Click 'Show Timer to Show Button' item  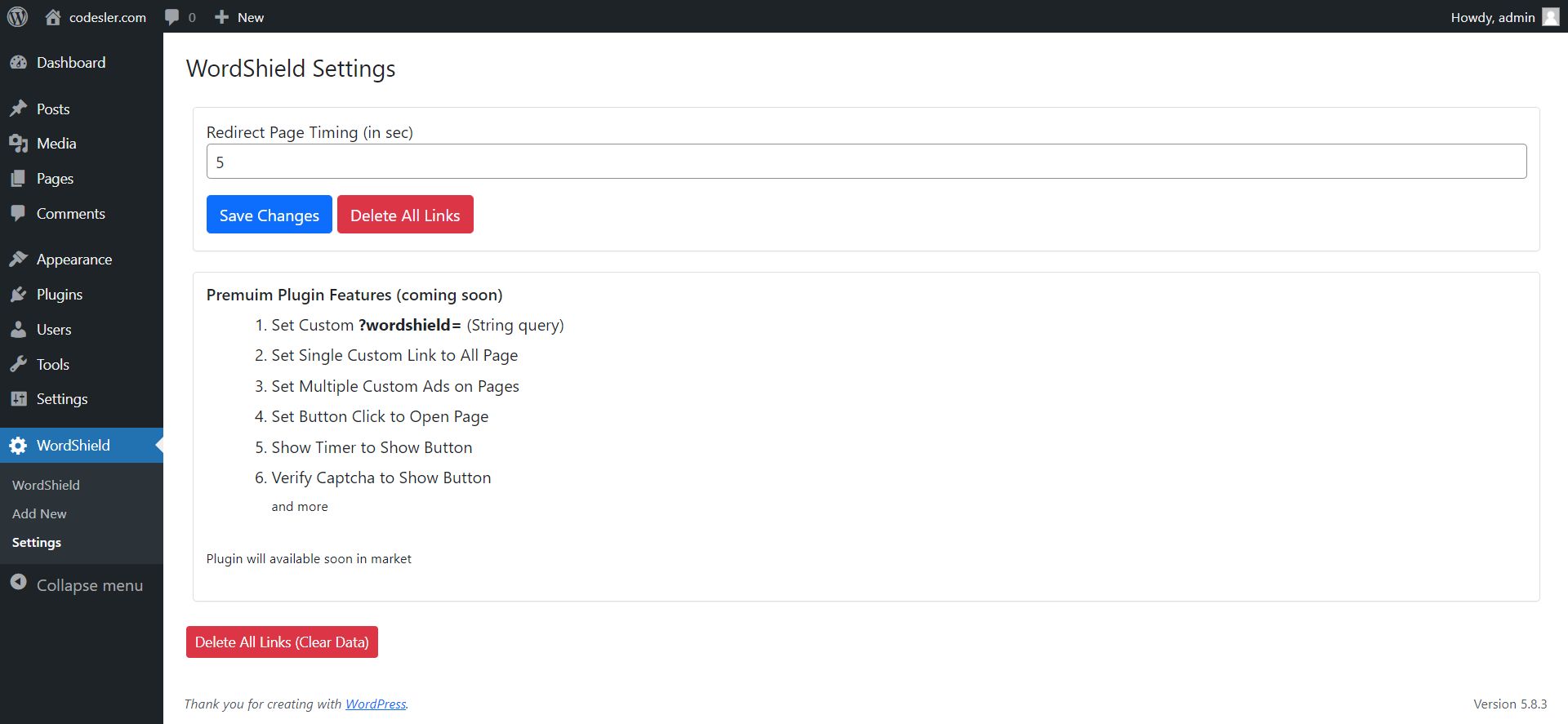(x=372, y=447)
